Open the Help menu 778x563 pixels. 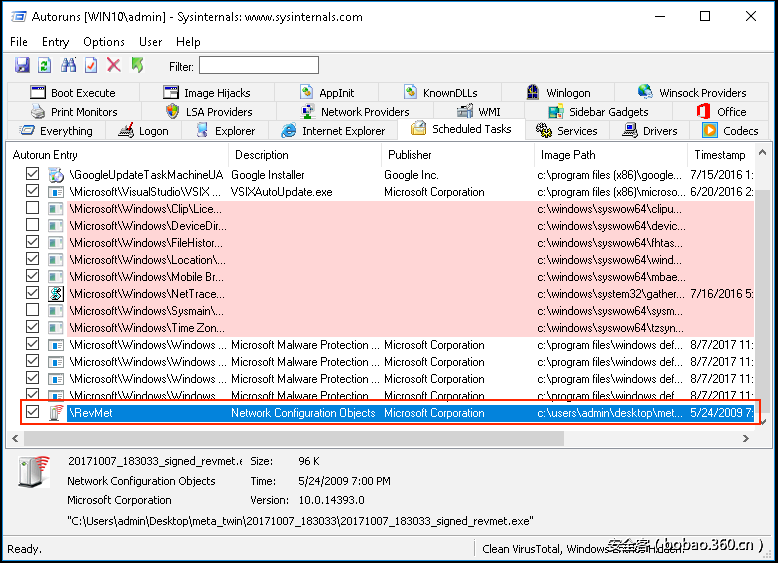[188, 42]
